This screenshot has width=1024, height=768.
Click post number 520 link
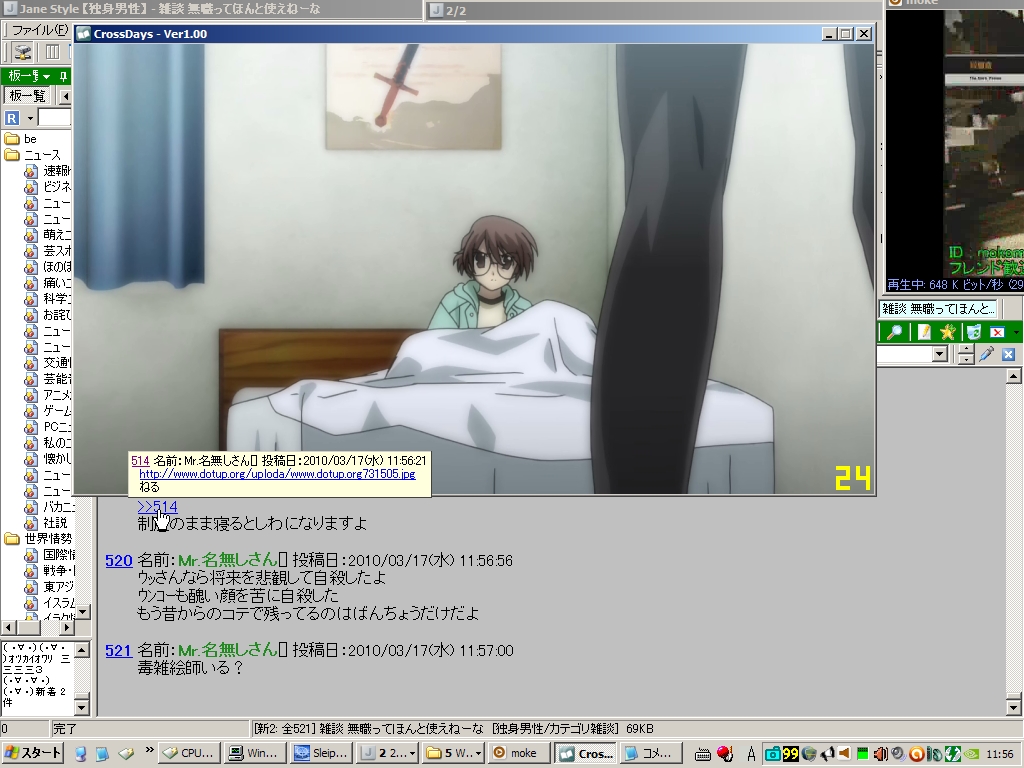coord(118,561)
